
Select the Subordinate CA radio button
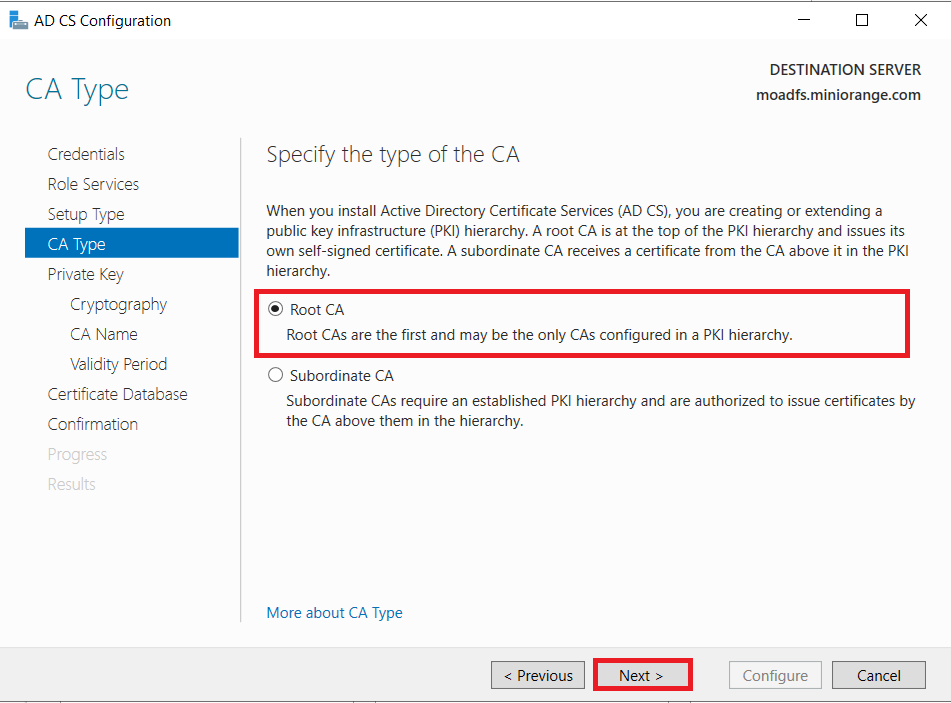click(275, 375)
